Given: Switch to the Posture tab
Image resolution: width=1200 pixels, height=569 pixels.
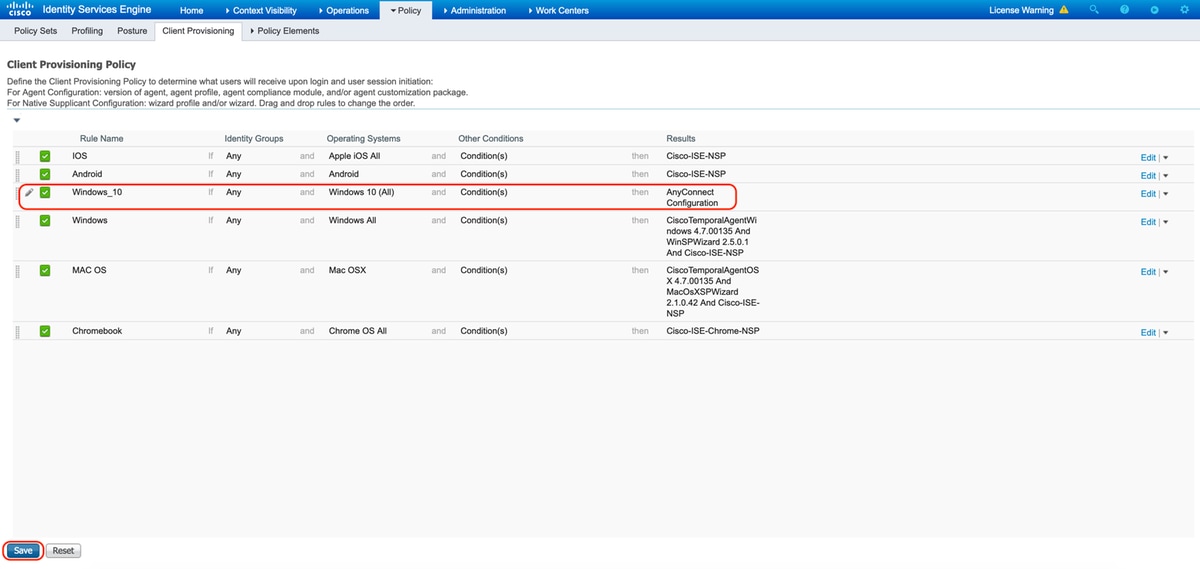Looking at the screenshot, I should (132, 31).
